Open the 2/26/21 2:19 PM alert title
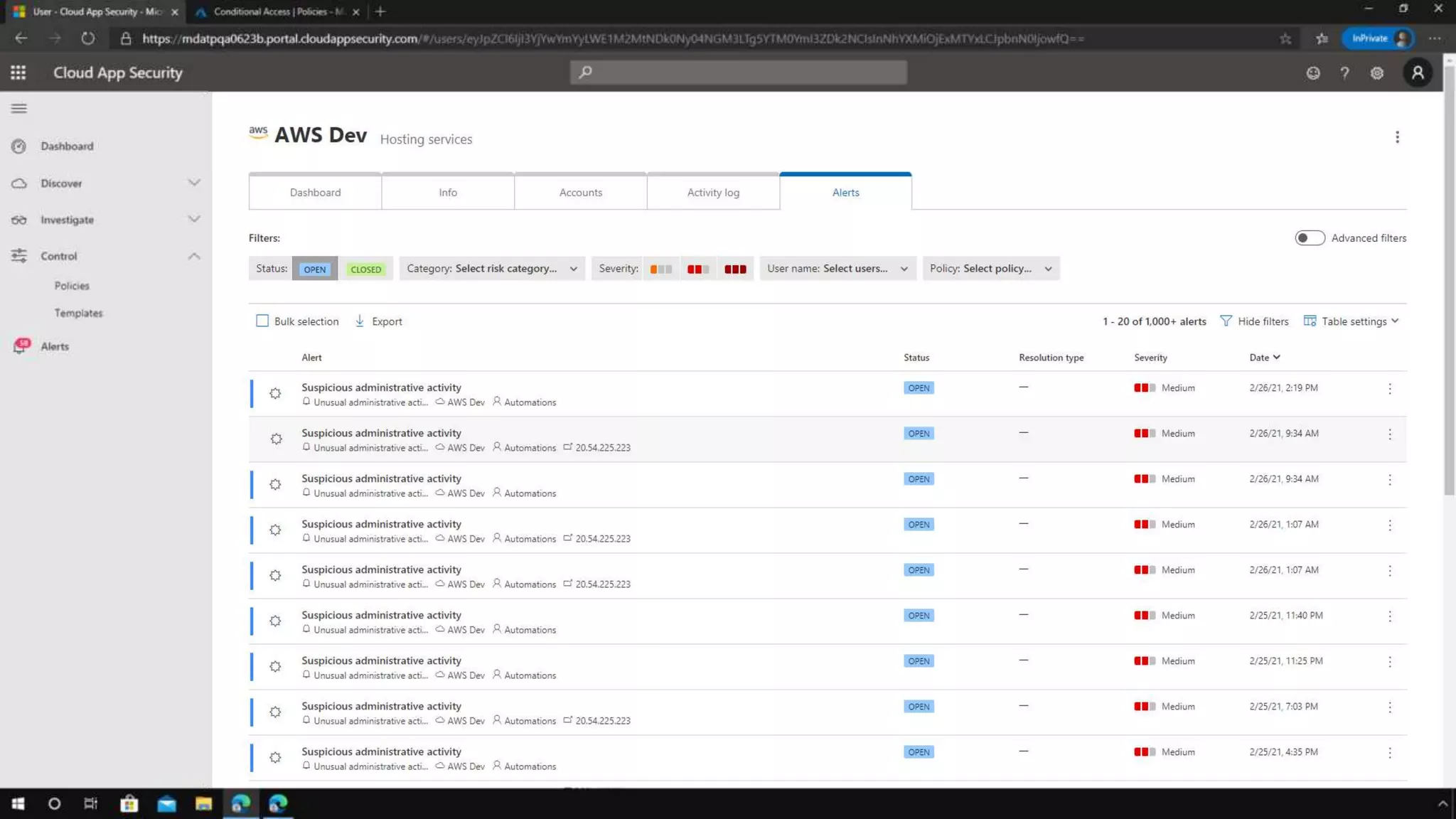Screen dimensions: 1456x819 381,387
